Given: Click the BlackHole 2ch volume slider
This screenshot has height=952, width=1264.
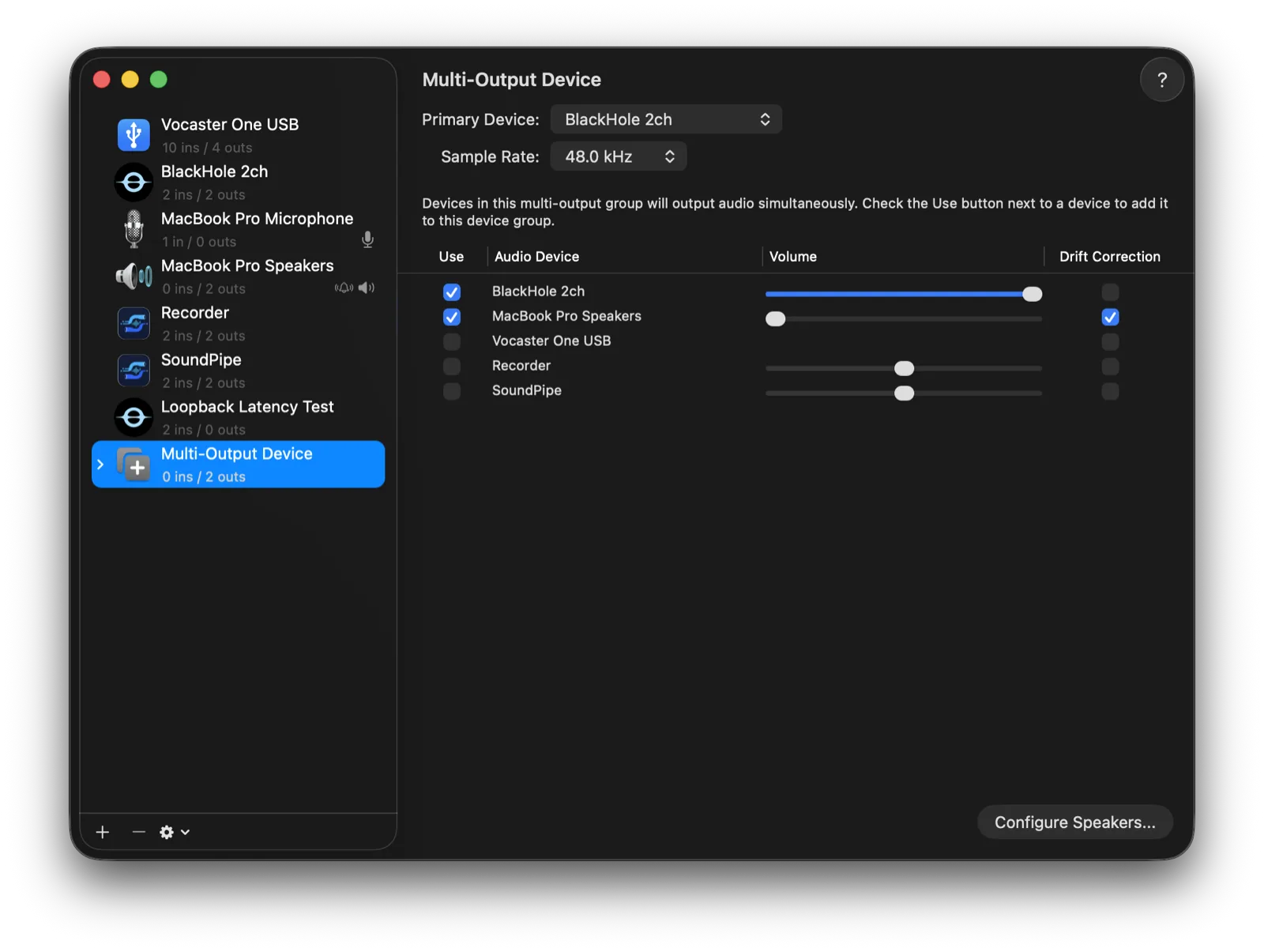Looking at the screenshot, I should click(903, 294).
